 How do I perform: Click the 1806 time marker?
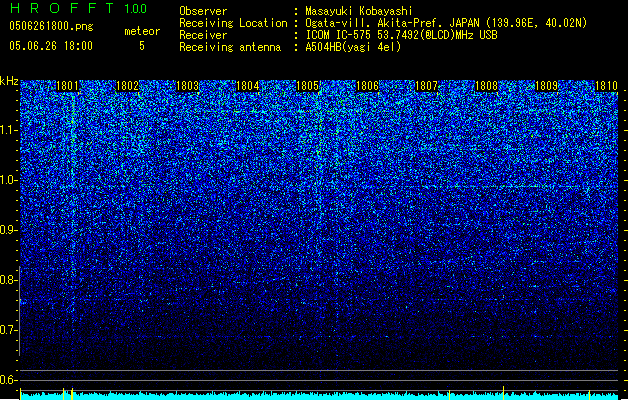[367, 86]
